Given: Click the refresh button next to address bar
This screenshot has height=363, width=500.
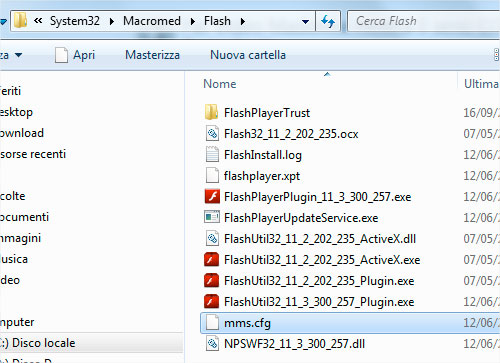Looking at the screenshot, I should (328, 21).
